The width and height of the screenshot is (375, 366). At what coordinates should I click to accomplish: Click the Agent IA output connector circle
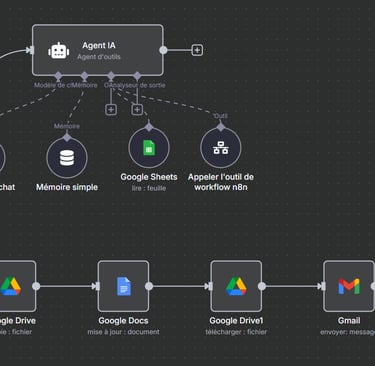point(163,50)
